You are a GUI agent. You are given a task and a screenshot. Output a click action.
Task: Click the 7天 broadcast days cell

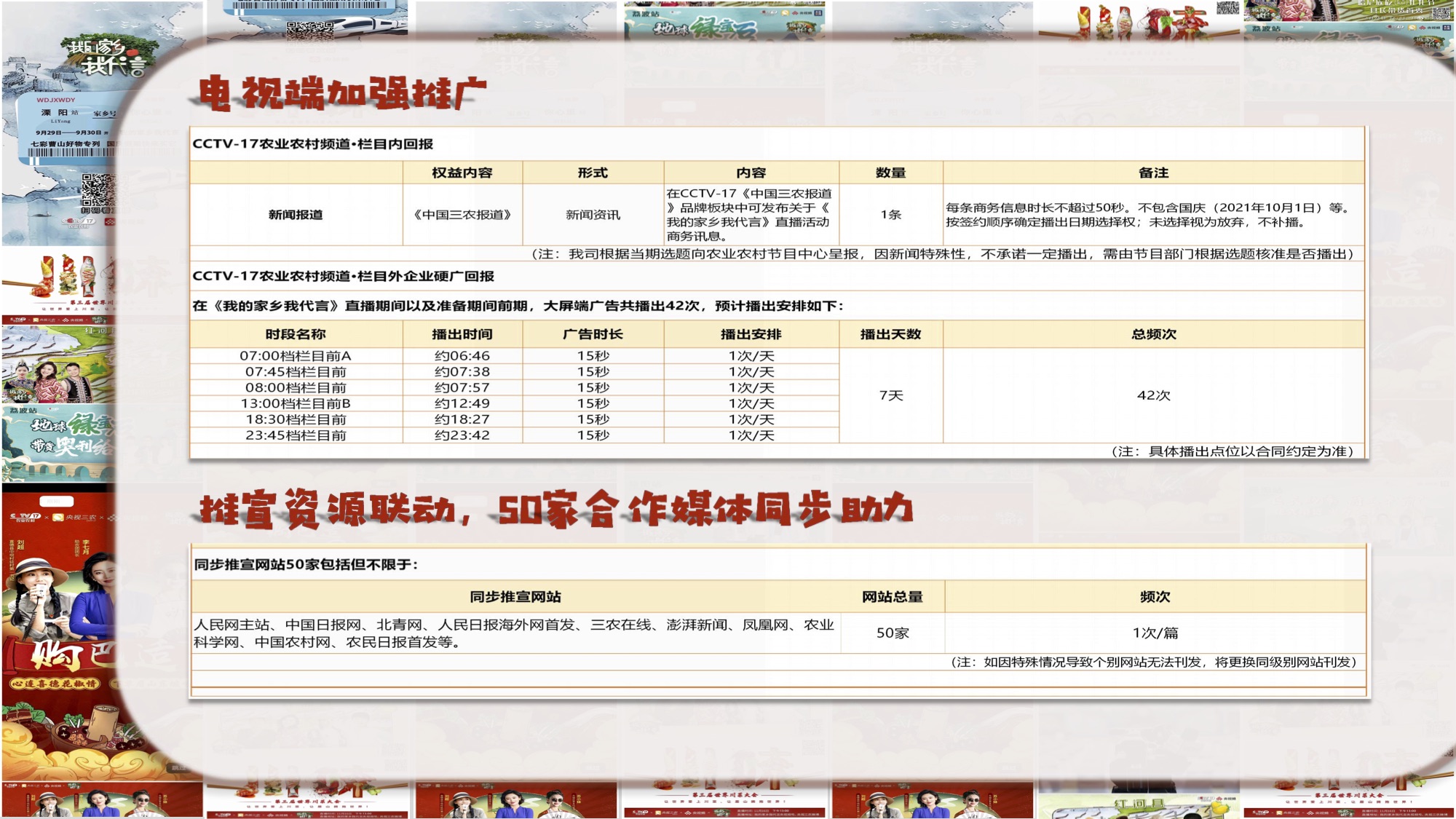point(890,395)
